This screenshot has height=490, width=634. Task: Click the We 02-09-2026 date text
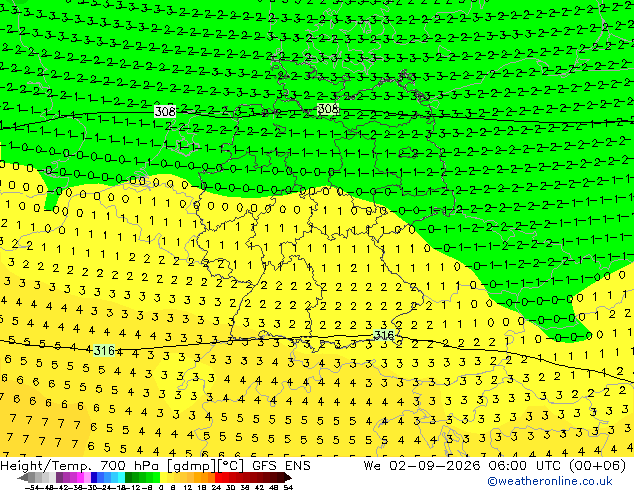point(421,466)
